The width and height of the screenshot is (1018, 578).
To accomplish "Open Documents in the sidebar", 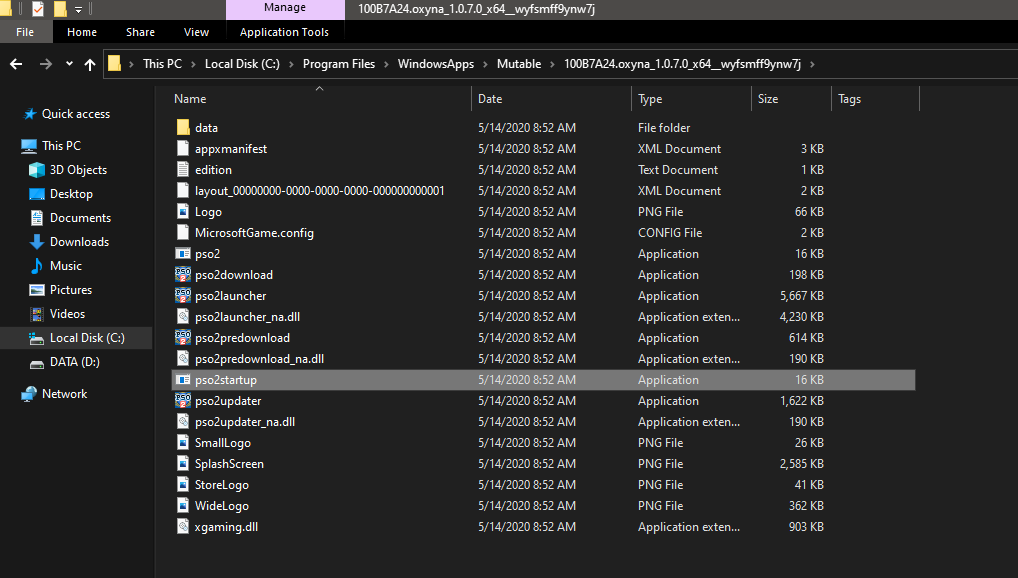I will 81,218.
